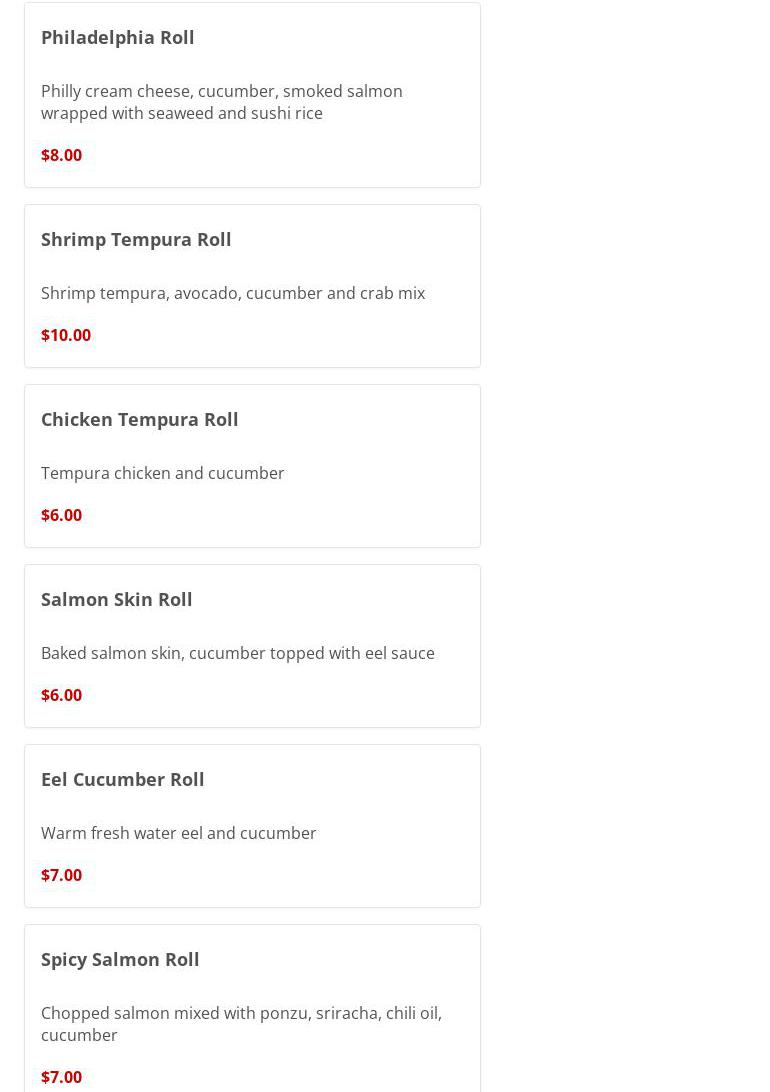Open the Shrimp Tempura Roll title
770x1092 pixels.
click(136, 239)
